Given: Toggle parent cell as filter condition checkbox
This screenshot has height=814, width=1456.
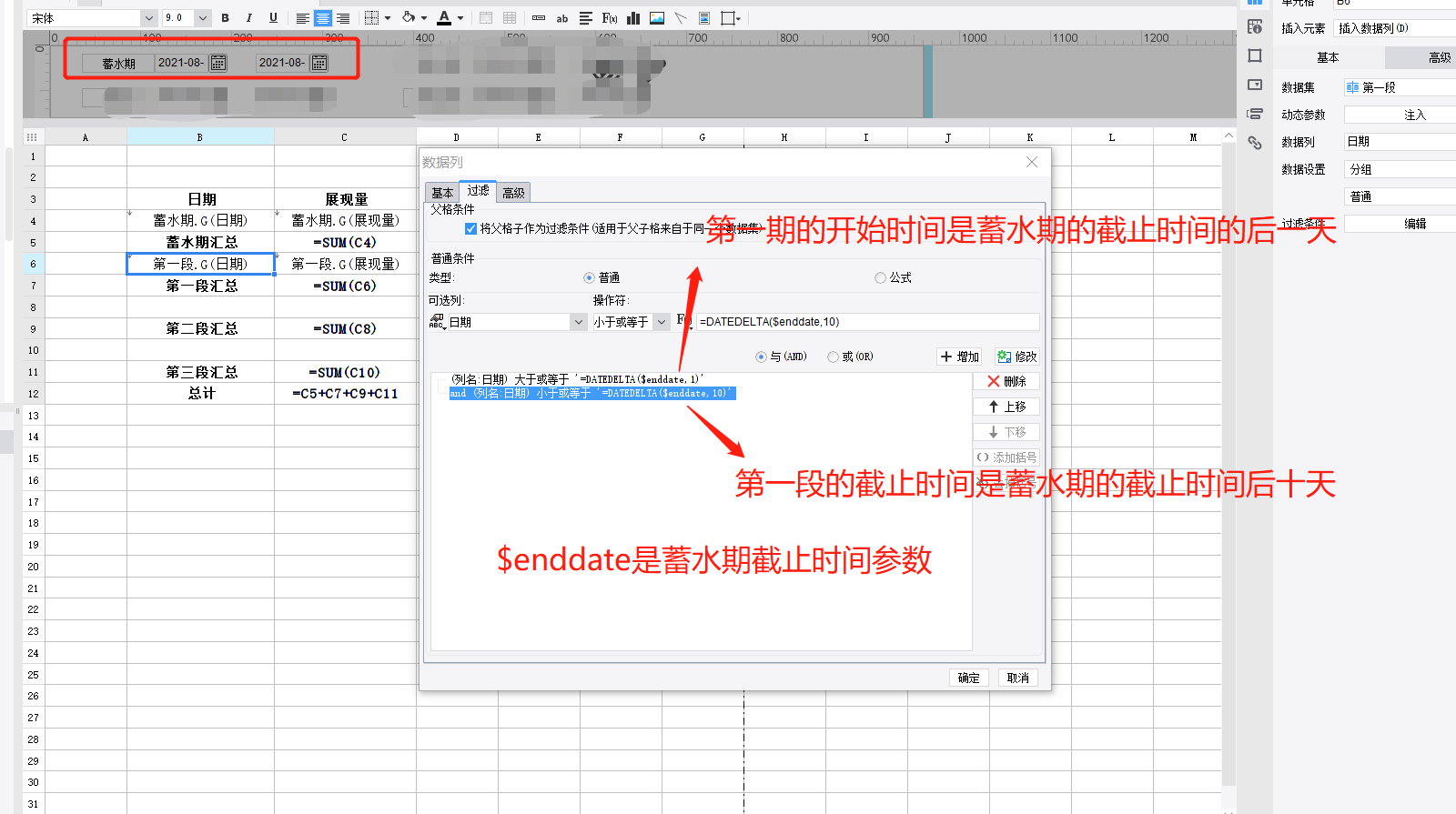Looking at the screenshot, I should pyautogui.click(x=470, y=228).
